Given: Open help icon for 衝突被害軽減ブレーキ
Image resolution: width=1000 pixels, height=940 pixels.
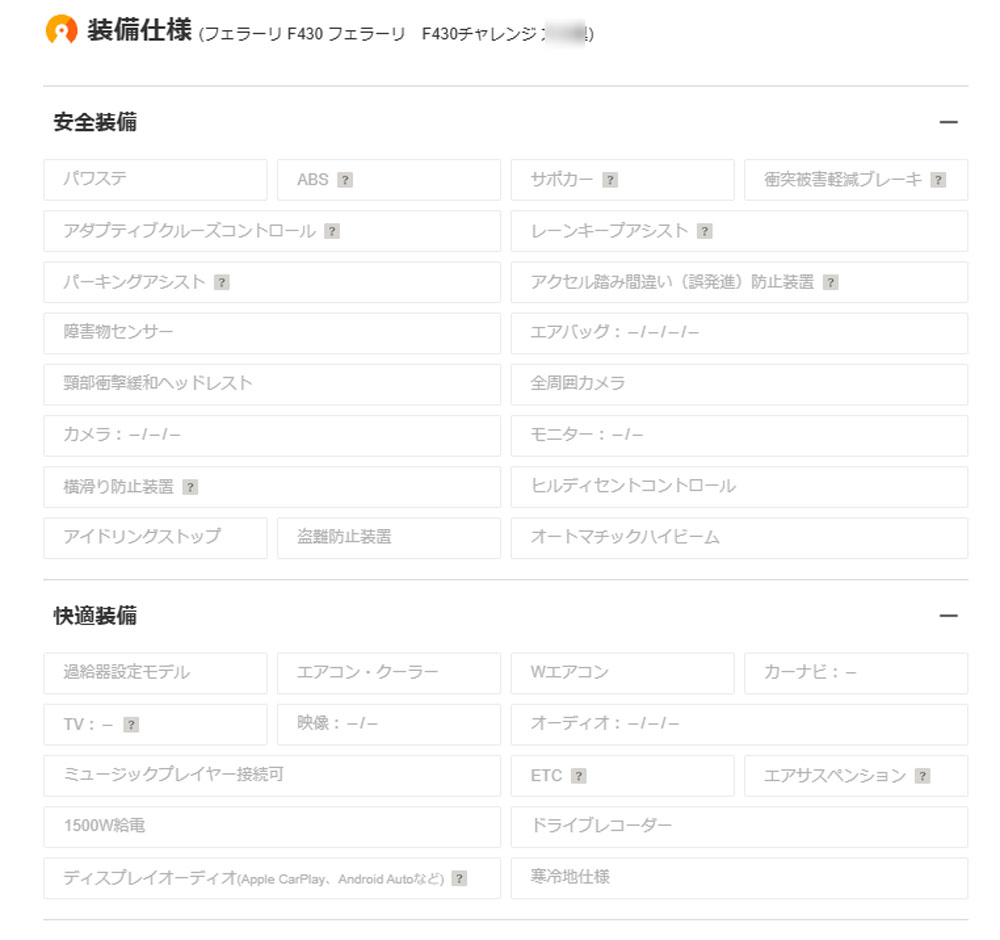Looking at the screenshot, I should (938, 181).
